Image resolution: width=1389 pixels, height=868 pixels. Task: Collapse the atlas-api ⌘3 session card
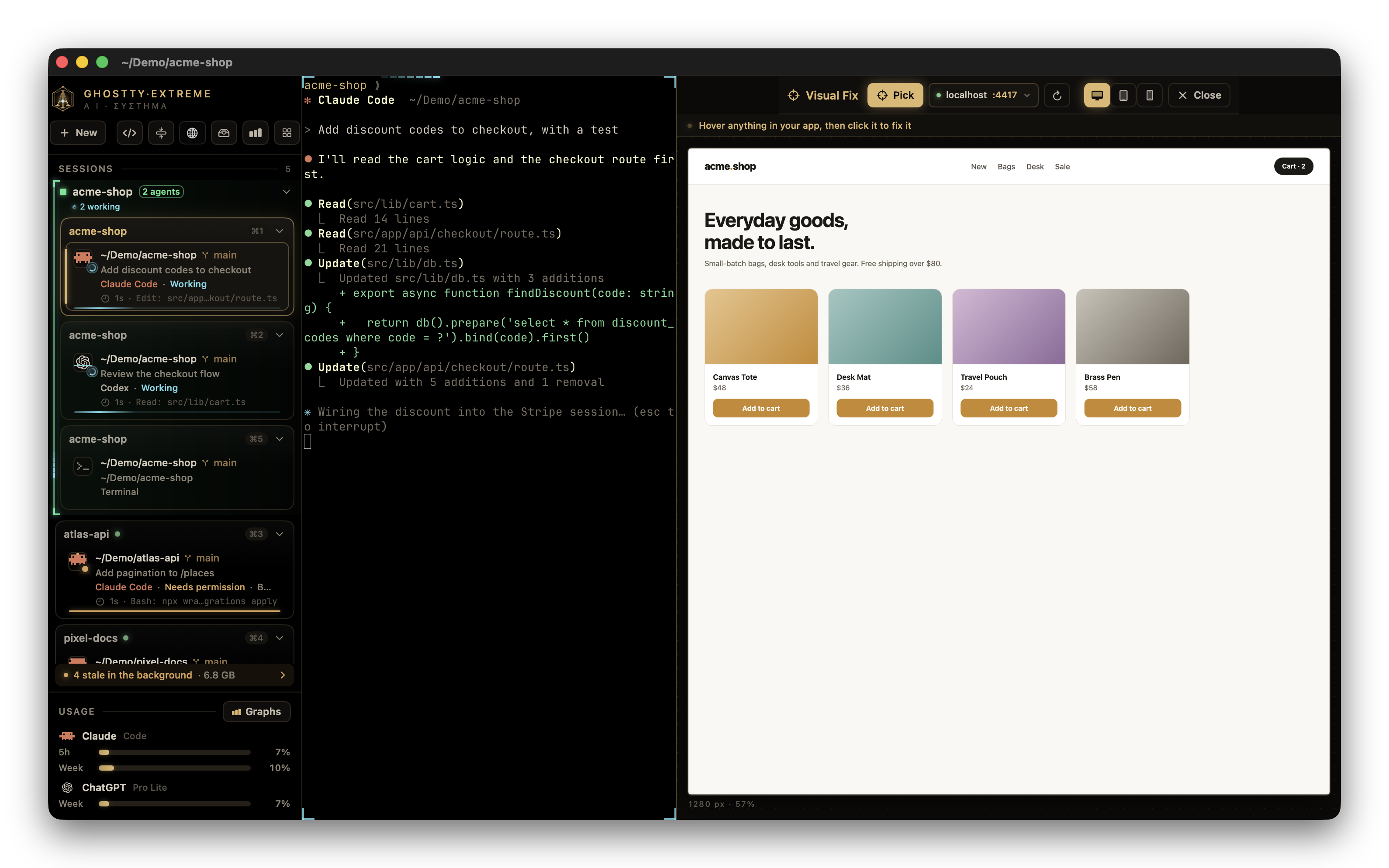(x=280, y=534)
